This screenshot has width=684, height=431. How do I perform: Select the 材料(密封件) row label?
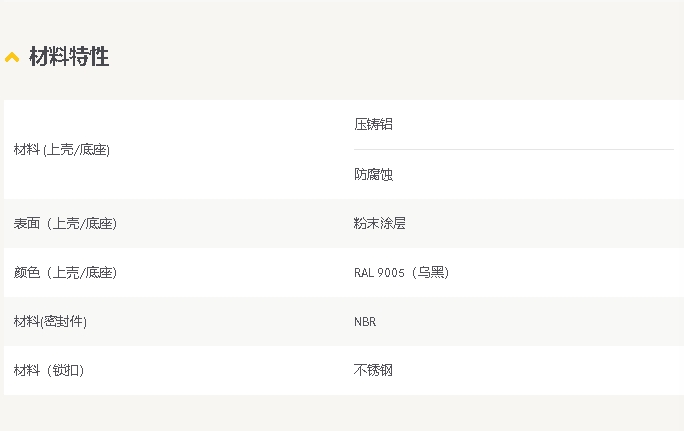point(50,322)
